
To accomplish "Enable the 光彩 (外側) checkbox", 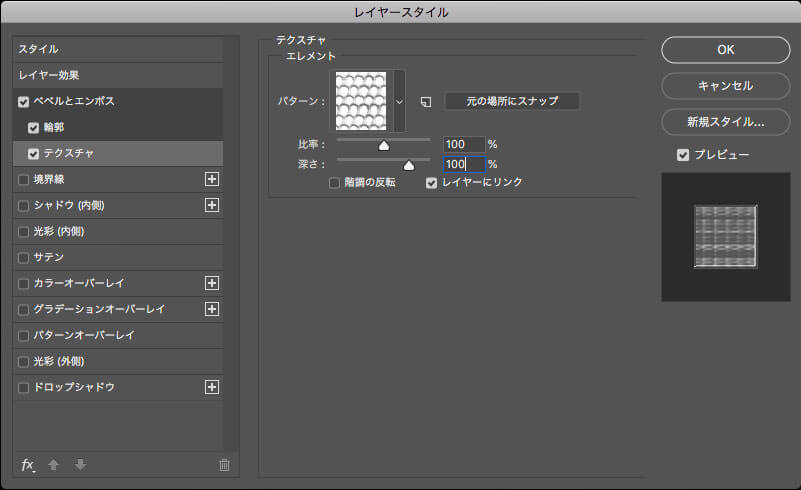I will (23, 362).
